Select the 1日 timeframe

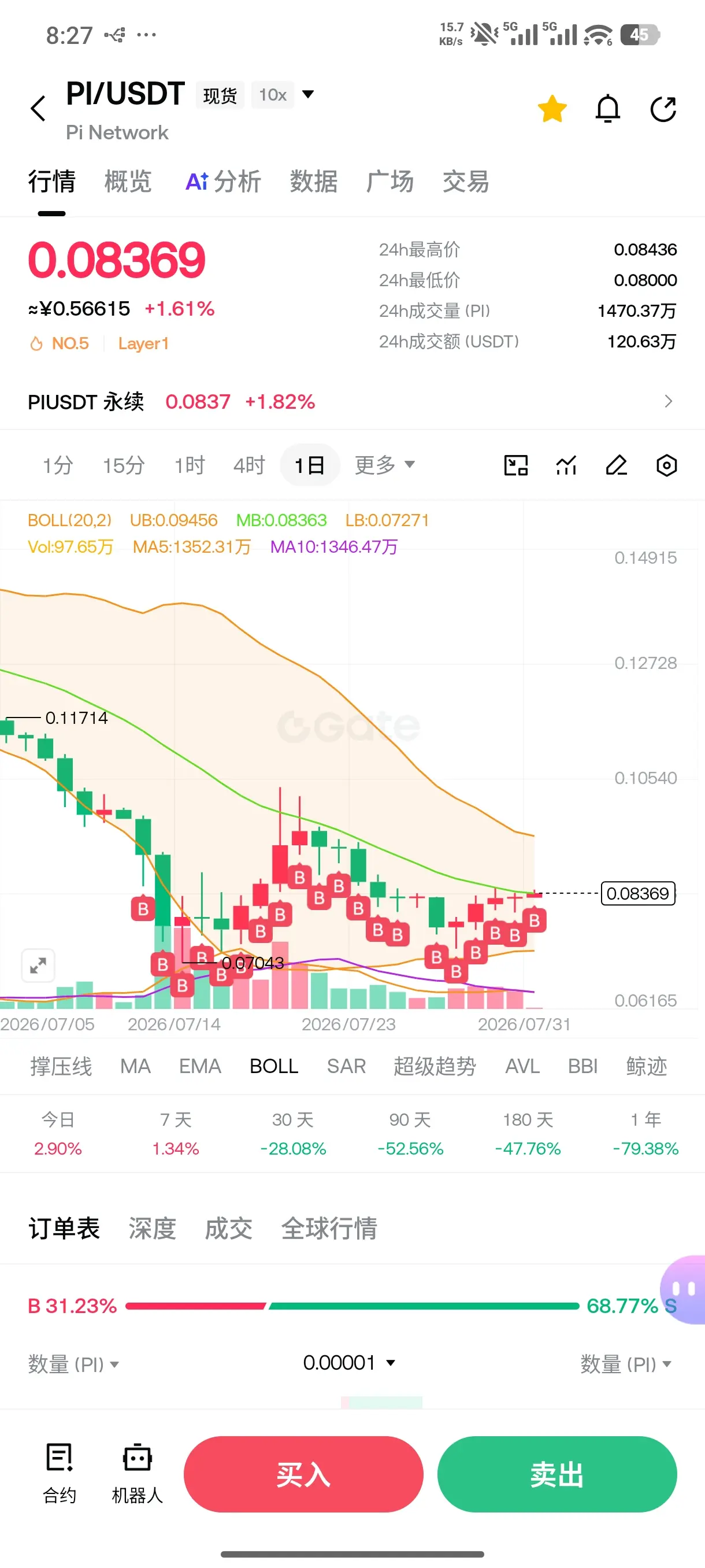point(310,465)
